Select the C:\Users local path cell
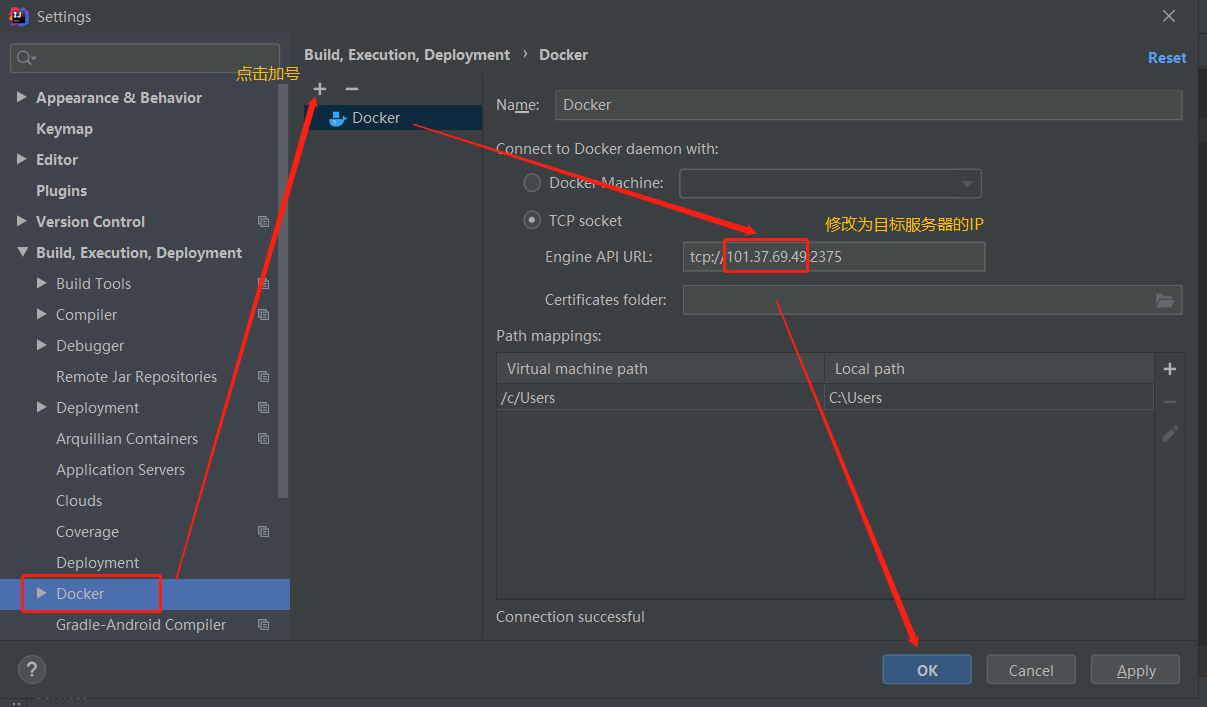 tap(989, 397)
